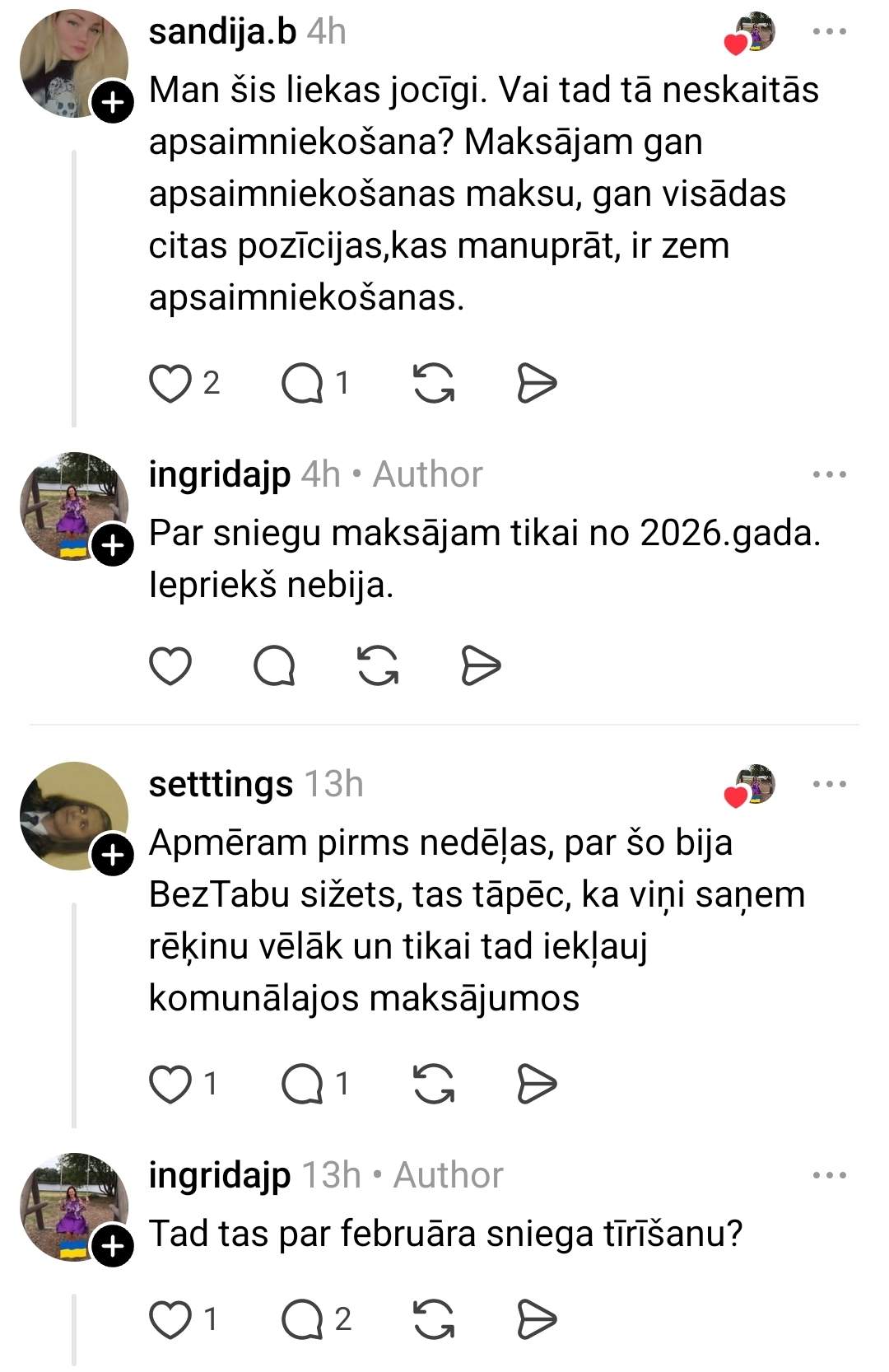This screenshot has height=1372, width=889.
Task: Like sandija.b's comment about apsaimniekošana
Action: [170, 384]
